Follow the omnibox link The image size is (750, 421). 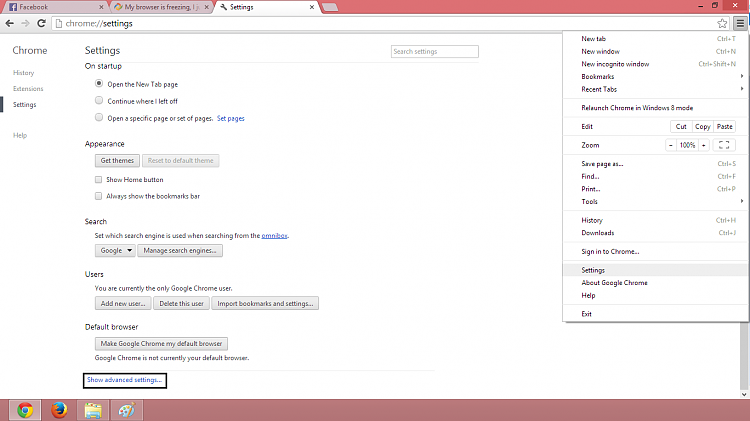pyautogui.click(x=275, y=235)
